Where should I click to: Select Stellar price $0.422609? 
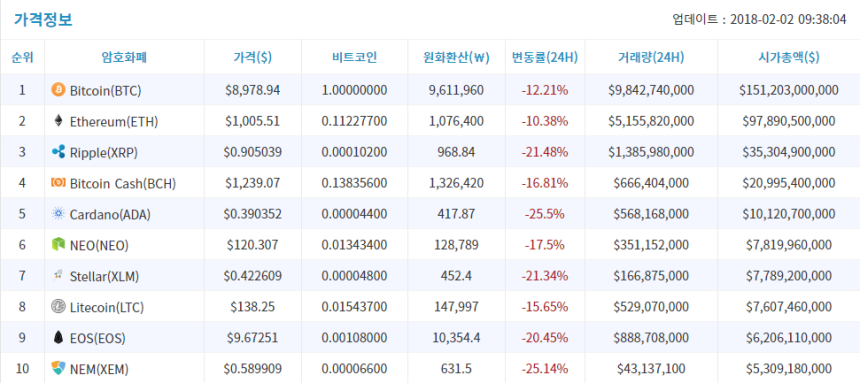coord(253,275)
